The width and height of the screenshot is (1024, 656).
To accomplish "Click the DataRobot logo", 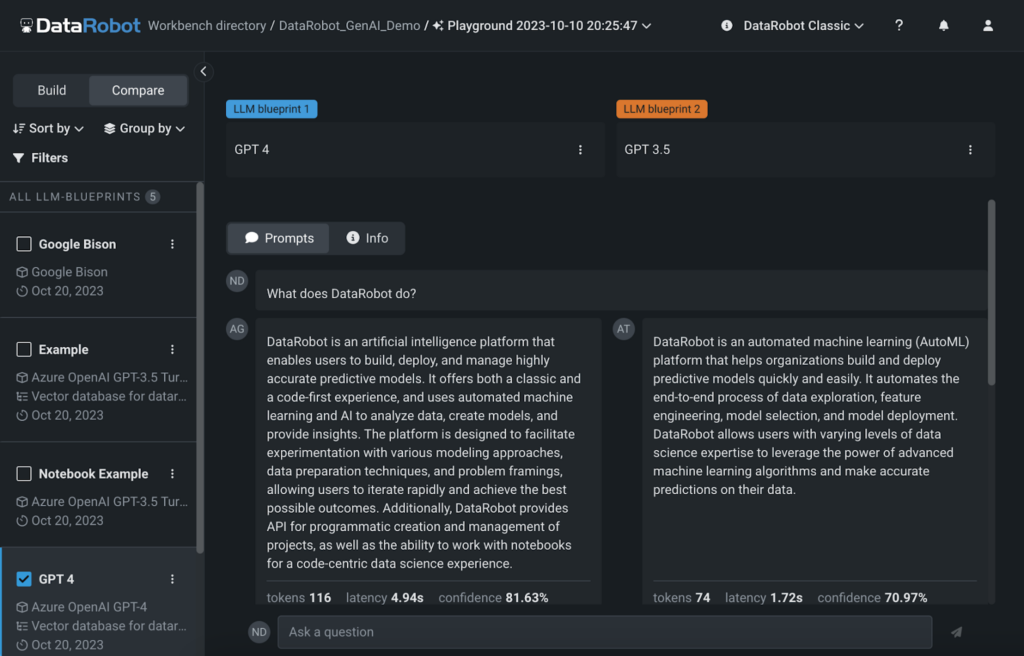I will click(80, 25).
